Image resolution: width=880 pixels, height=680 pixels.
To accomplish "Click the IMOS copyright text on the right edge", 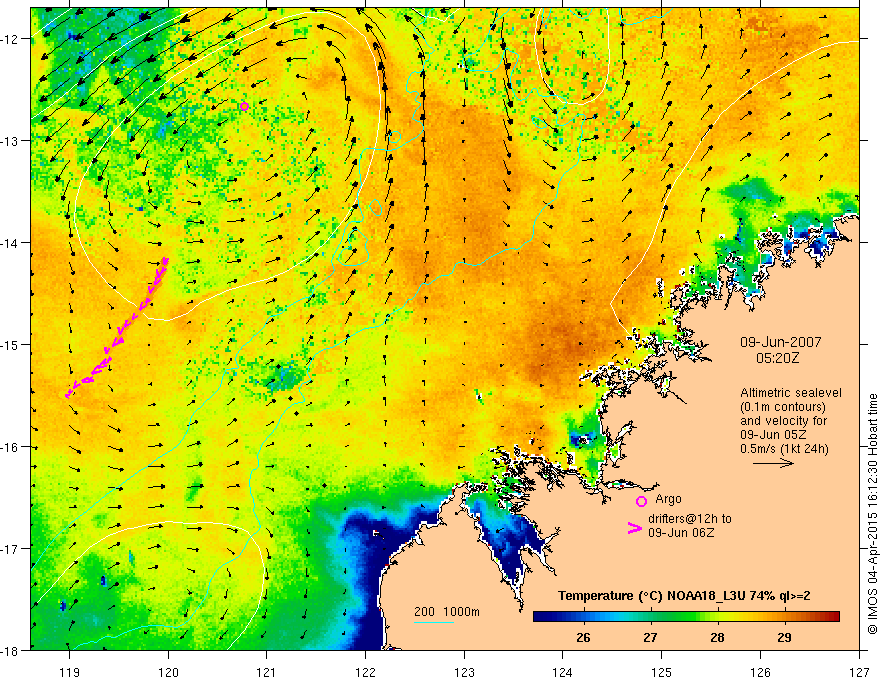I will (x=872, y=515).
